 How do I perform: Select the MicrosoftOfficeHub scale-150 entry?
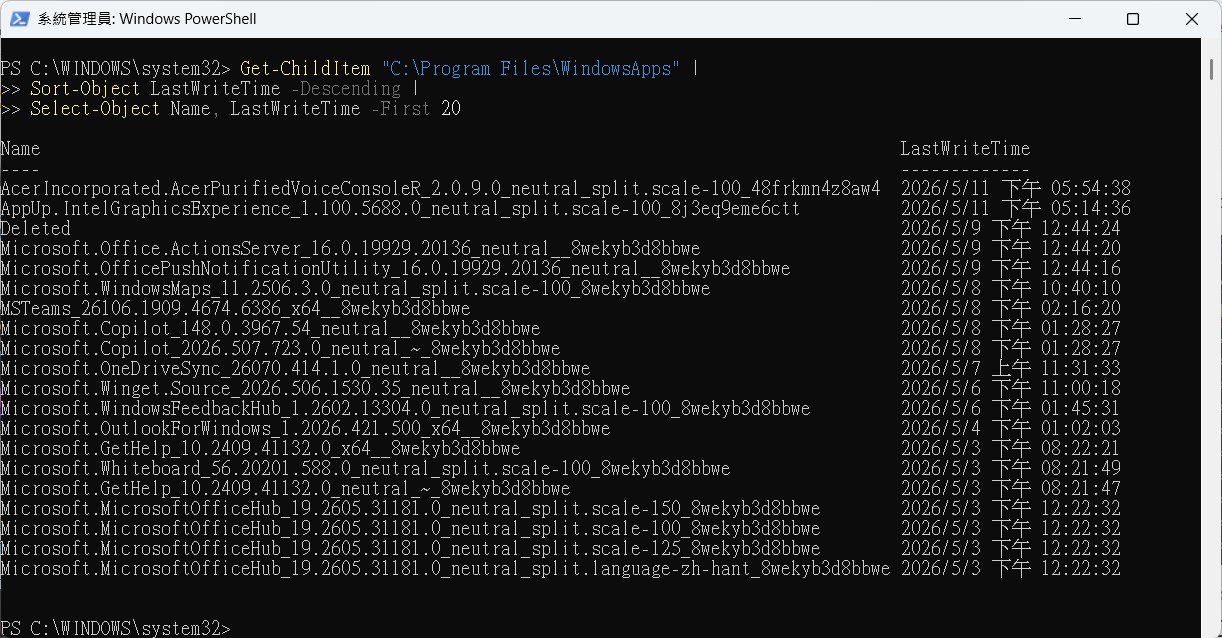(x=410, y=508)
